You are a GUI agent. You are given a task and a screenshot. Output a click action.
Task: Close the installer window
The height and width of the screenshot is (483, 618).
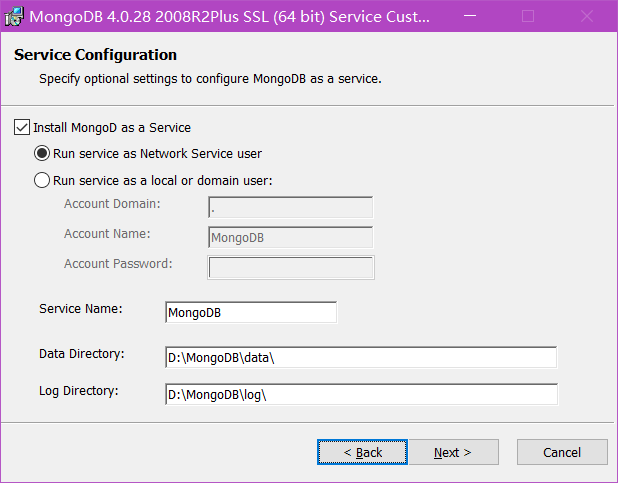(587, 16)
